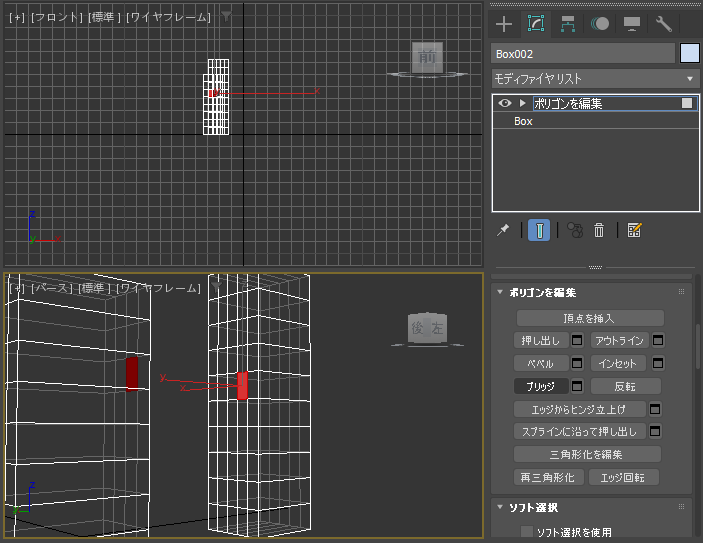Click the ソフト選択 rollout grip handle

[681, 507]
